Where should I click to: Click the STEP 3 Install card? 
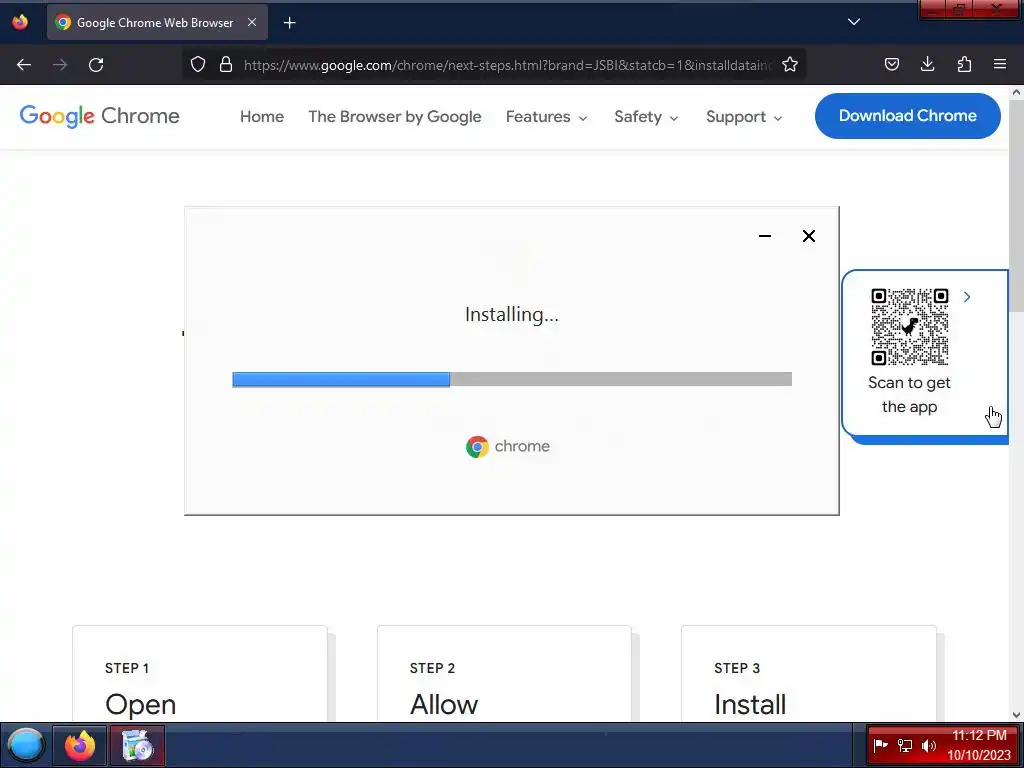(808, 673)
